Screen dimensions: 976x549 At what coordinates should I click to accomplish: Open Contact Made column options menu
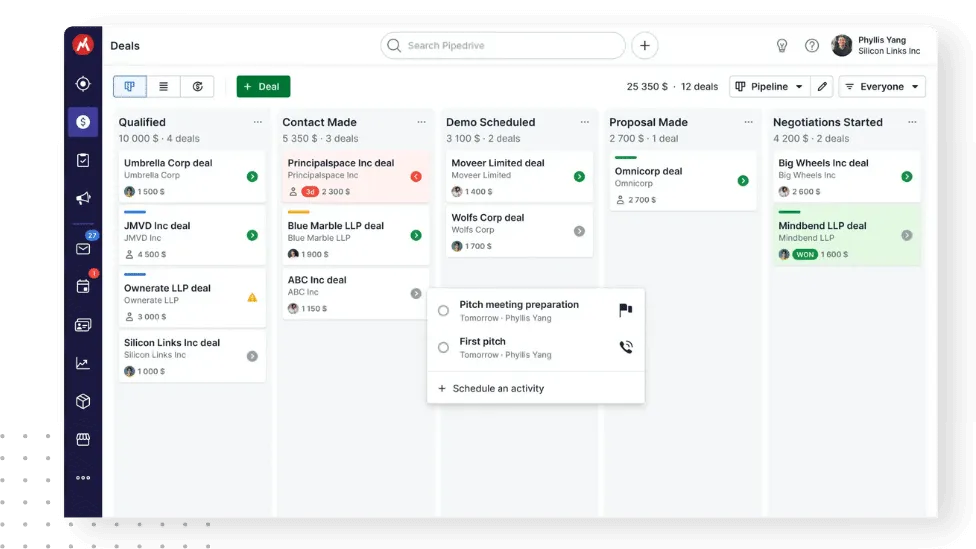coord(421,122)
